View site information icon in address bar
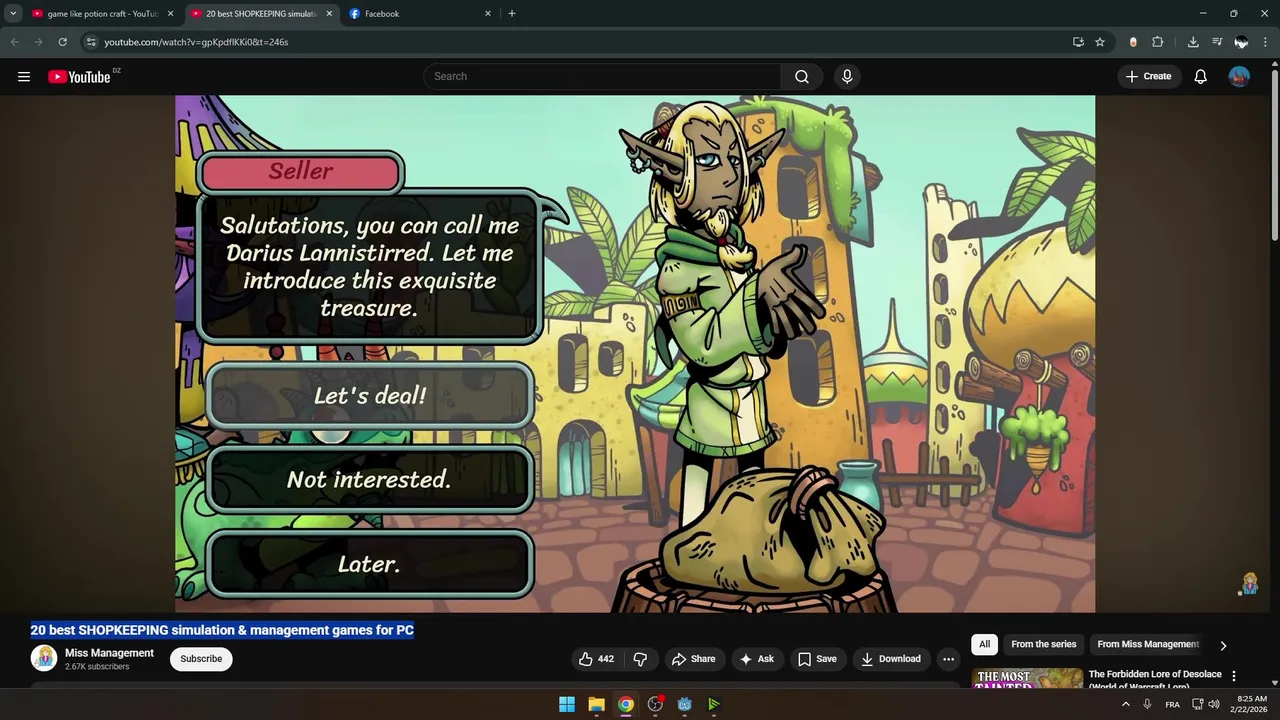 [x=91, y=42]
